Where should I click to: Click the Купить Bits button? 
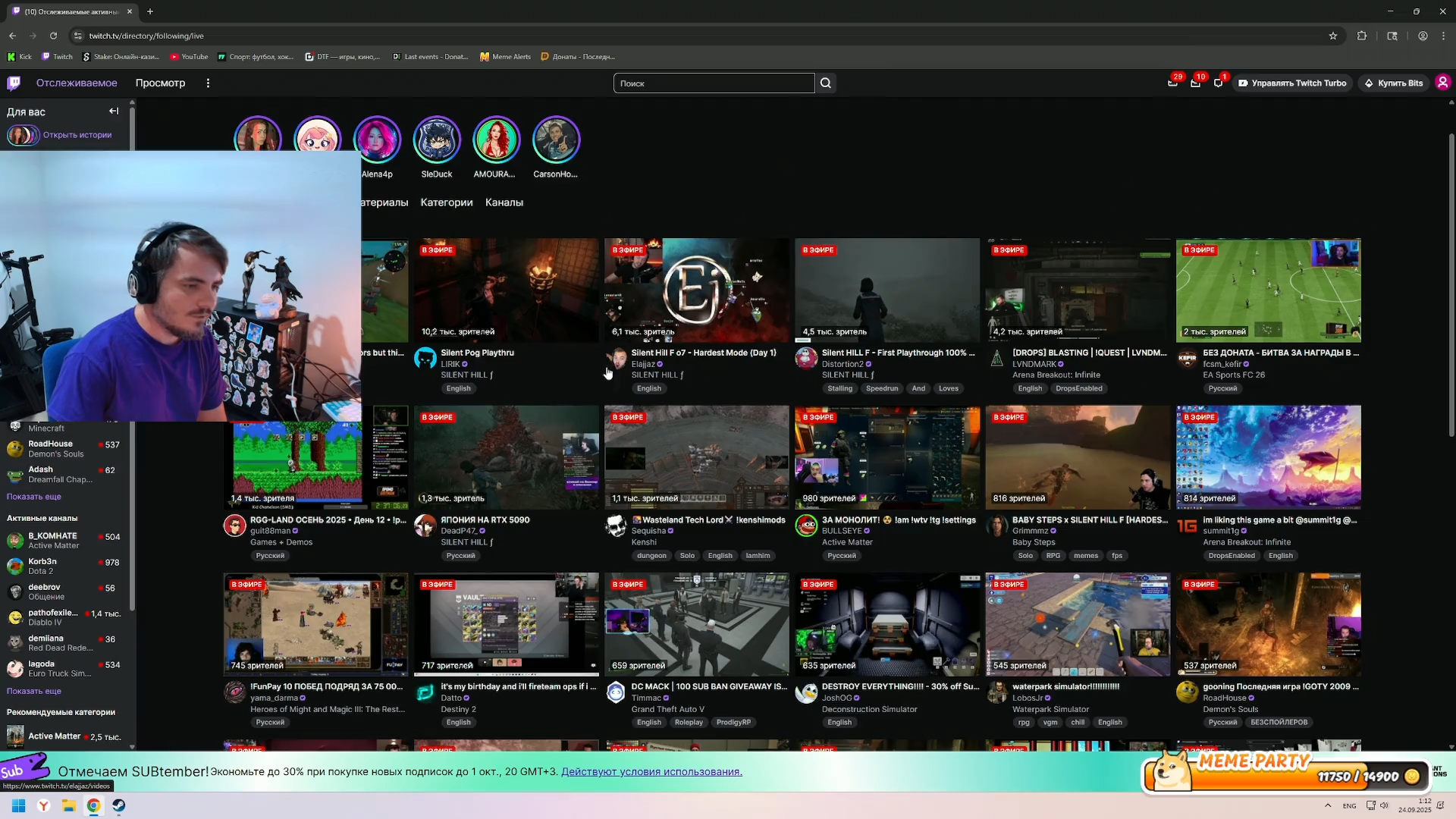point(1393,83)
